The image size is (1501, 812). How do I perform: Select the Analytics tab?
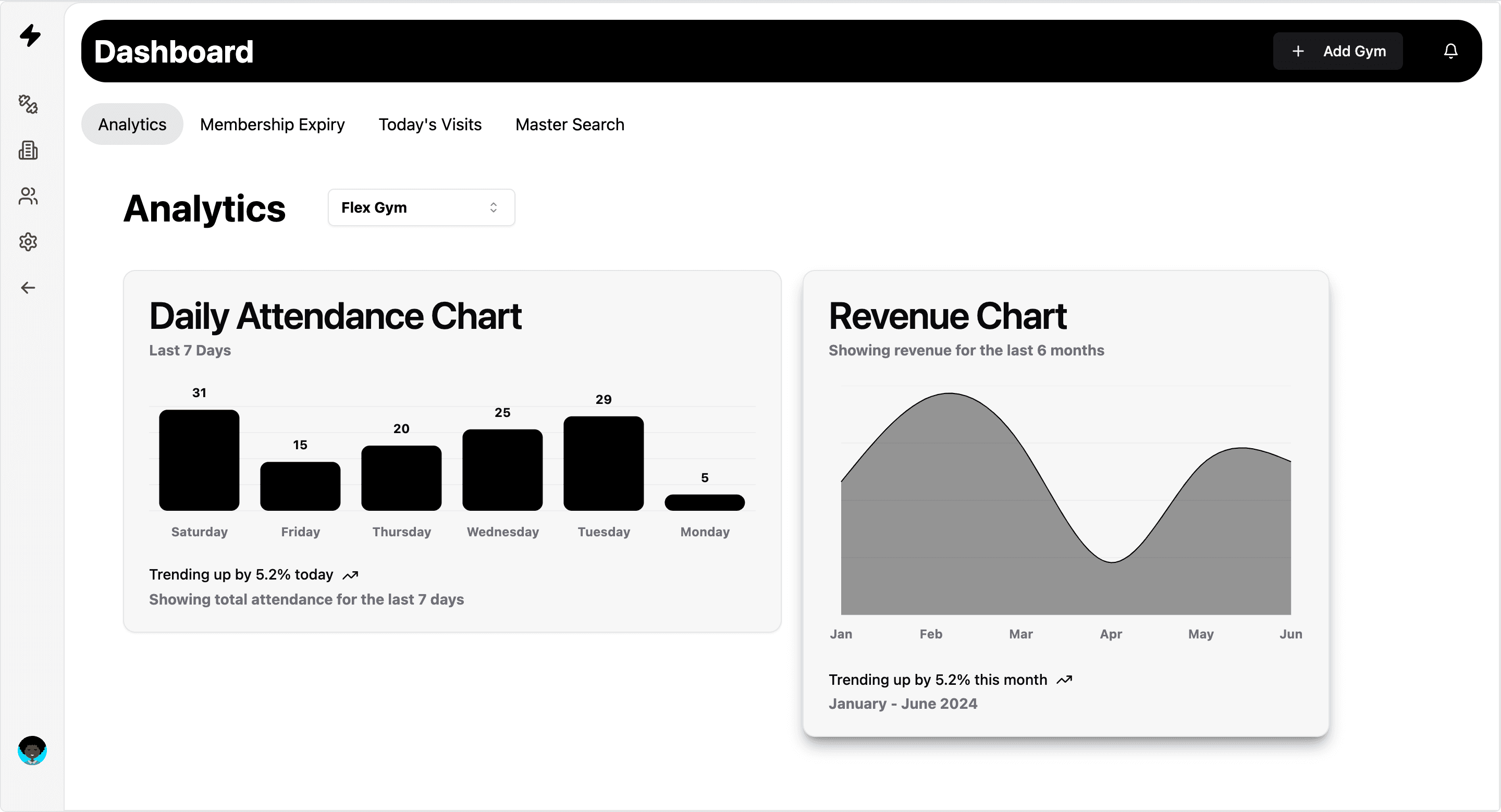coord(132,124)
